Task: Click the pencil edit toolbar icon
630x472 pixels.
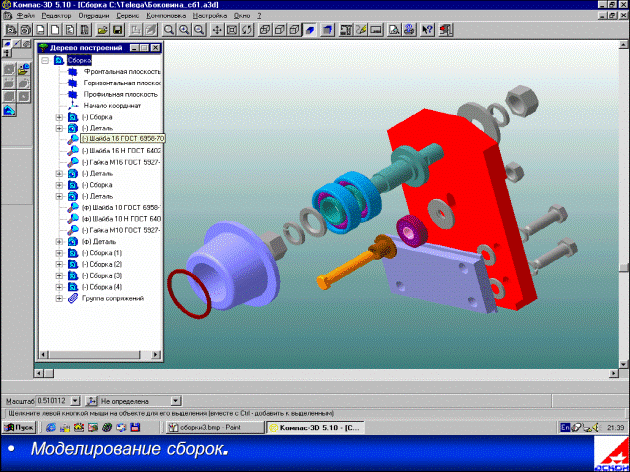Action: point(360,30)
